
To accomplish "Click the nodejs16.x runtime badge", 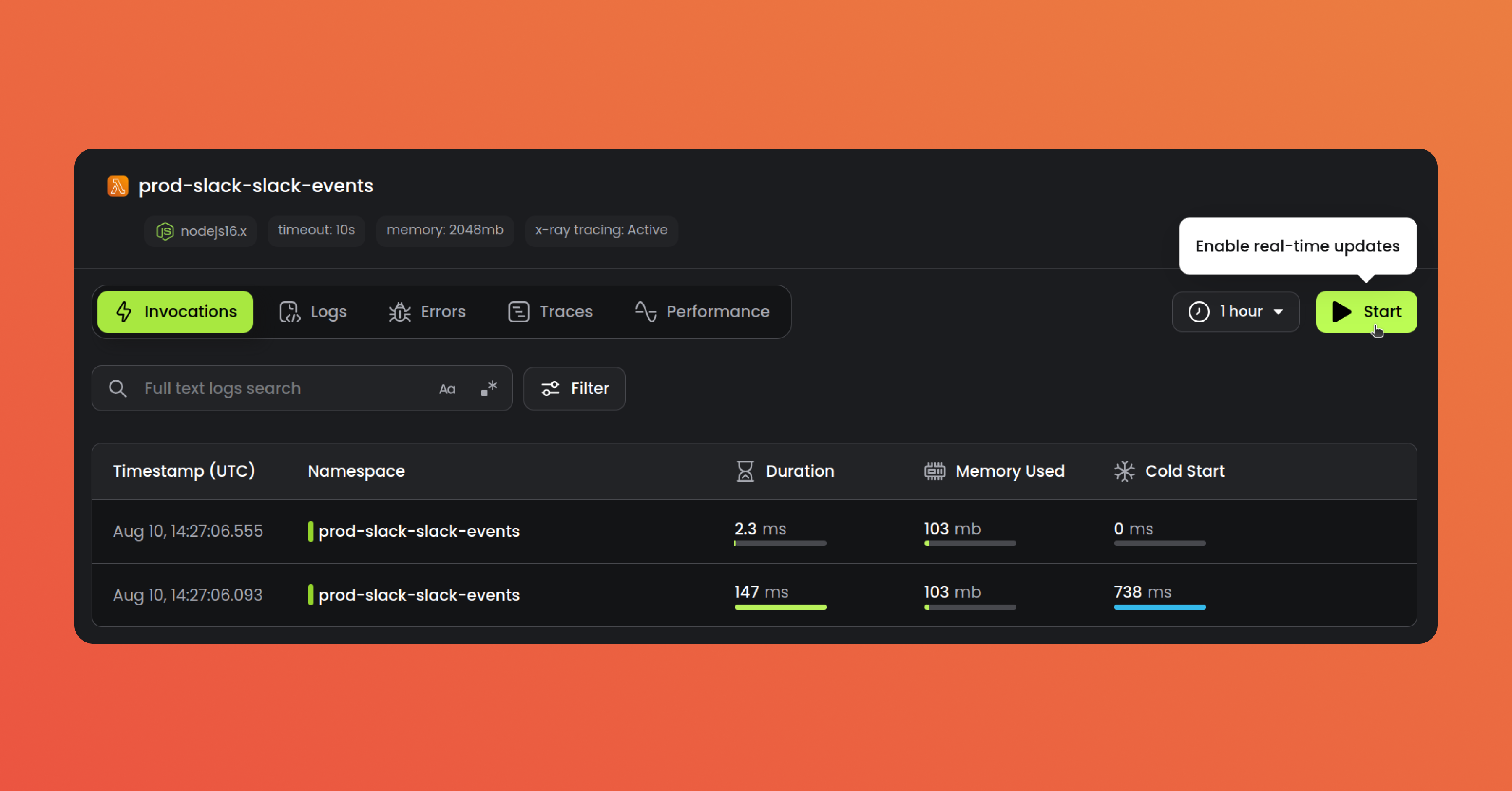I will (x=200, y=231).
